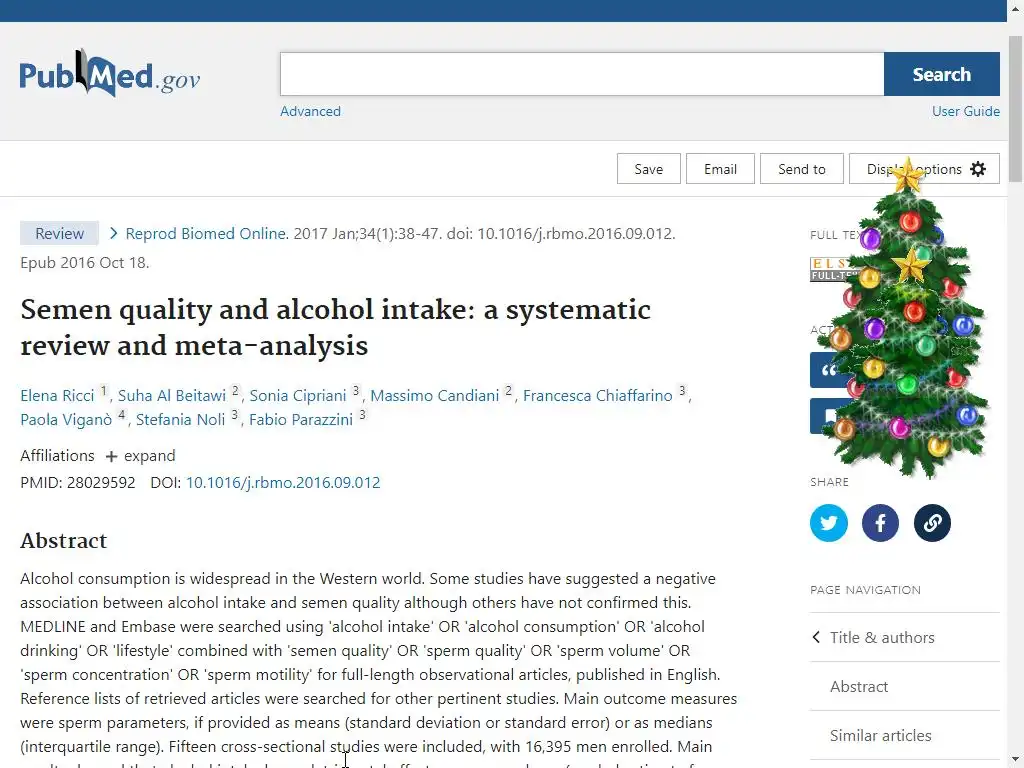Click affiliation superscript 4 after Paola Viganò

point(121,415)
